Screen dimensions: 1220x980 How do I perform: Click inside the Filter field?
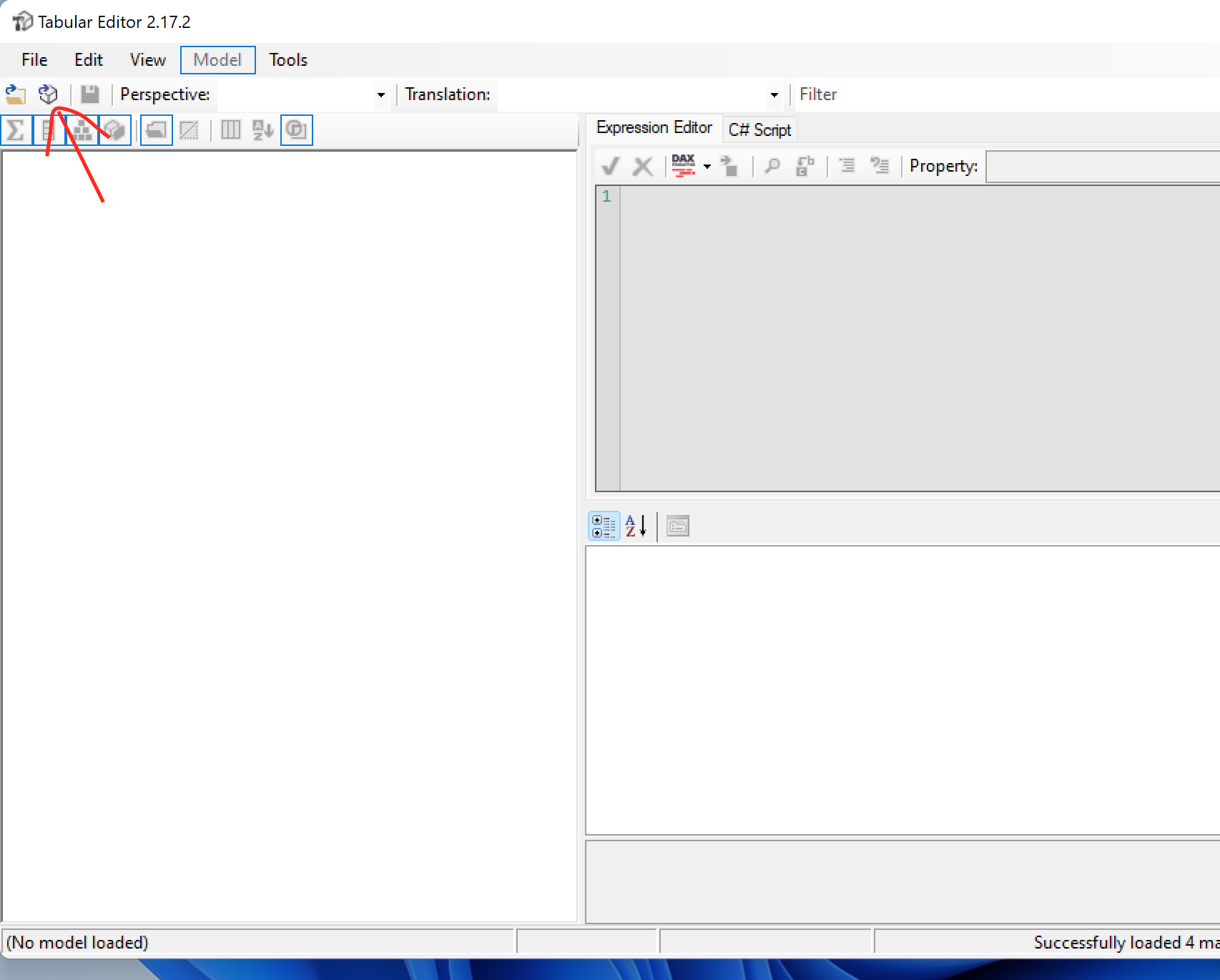[x=930, y=94]
